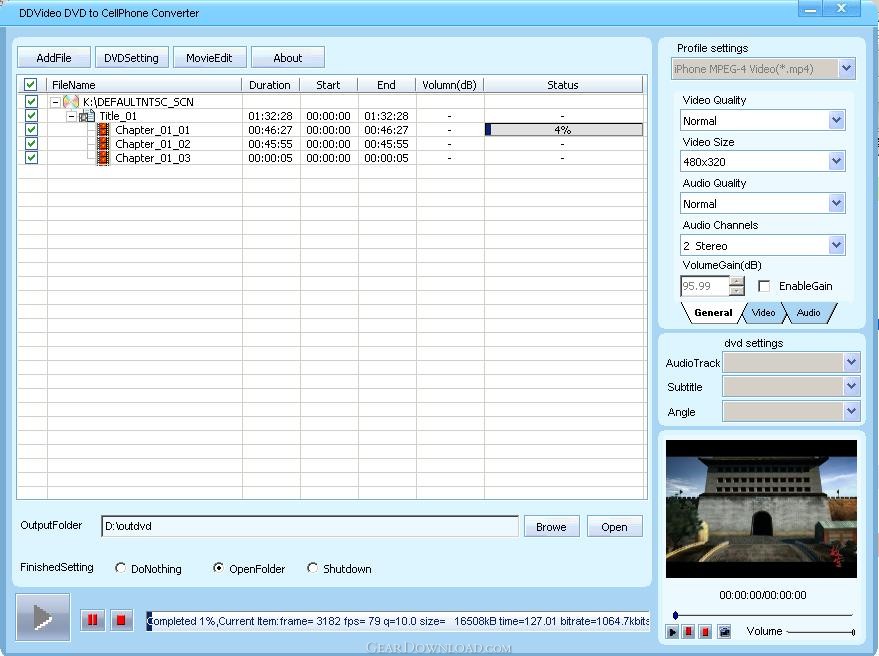The height and width of the screenshot is (656, 879).
Task: Open DVDSetting
Action: pyautogui.click(x=131, y=58)
